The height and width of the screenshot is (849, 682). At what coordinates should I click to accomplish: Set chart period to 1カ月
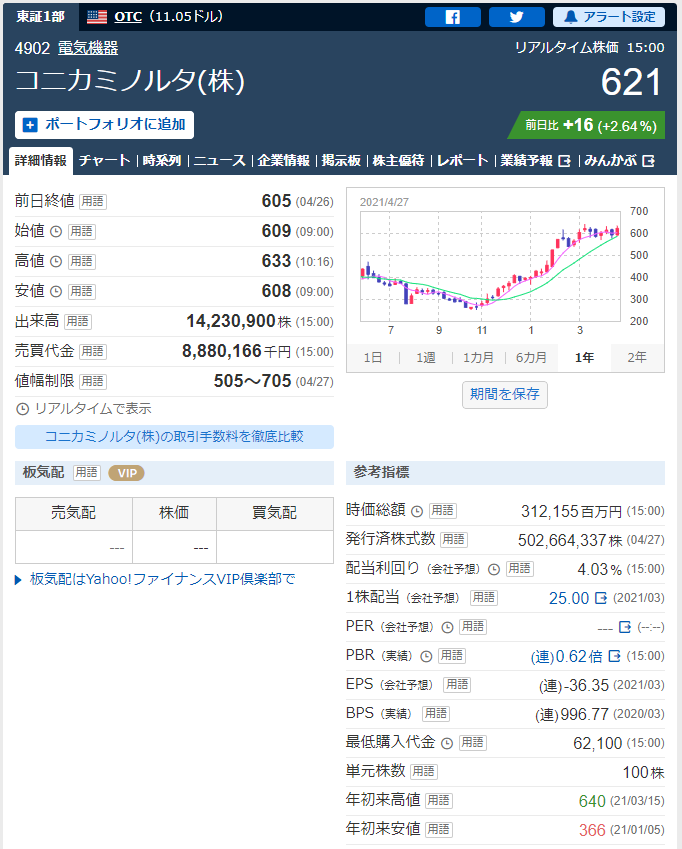(x=478, y=357)
